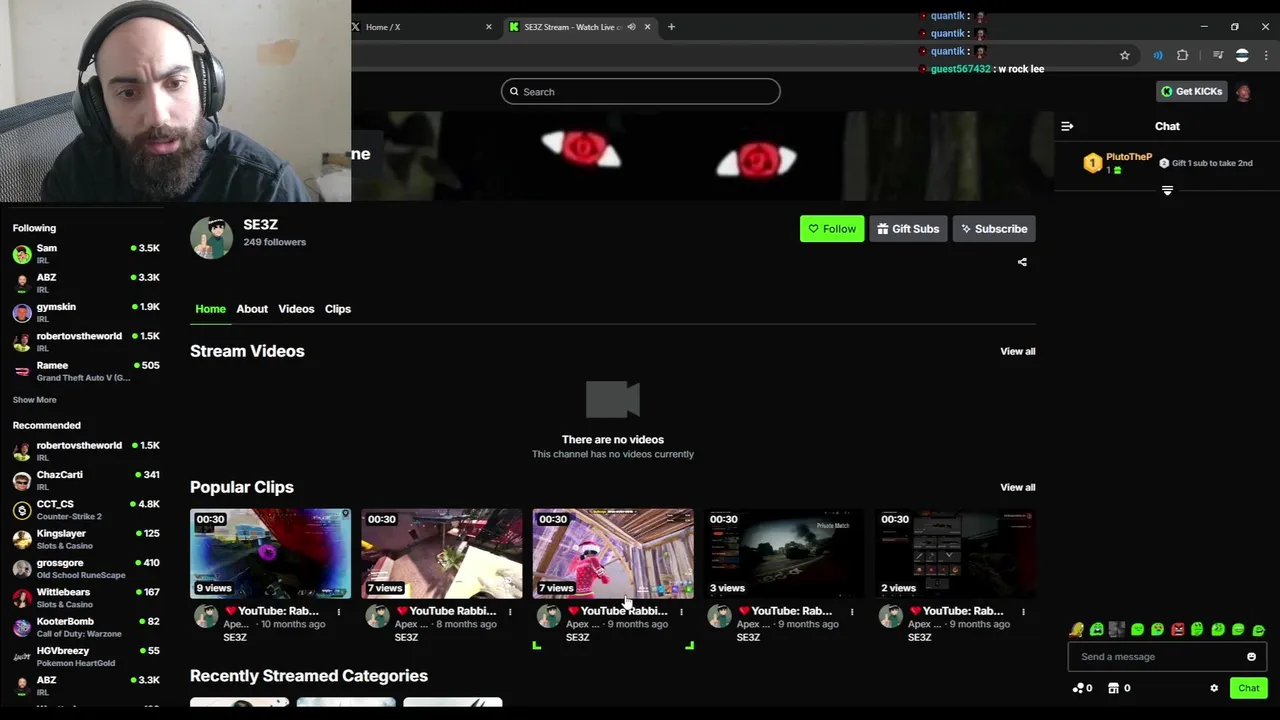The height and width of the screenshot is (720, 1280).
Task: Collapse the chat panel with the arrow icon
Action: [x=1067, y=126]
